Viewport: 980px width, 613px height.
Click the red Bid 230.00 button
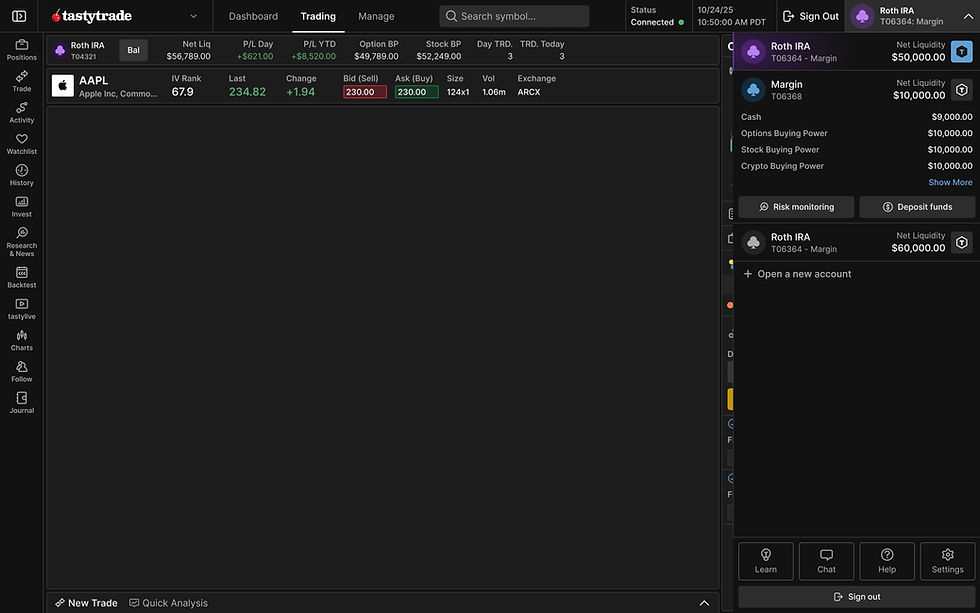[364, 92]
